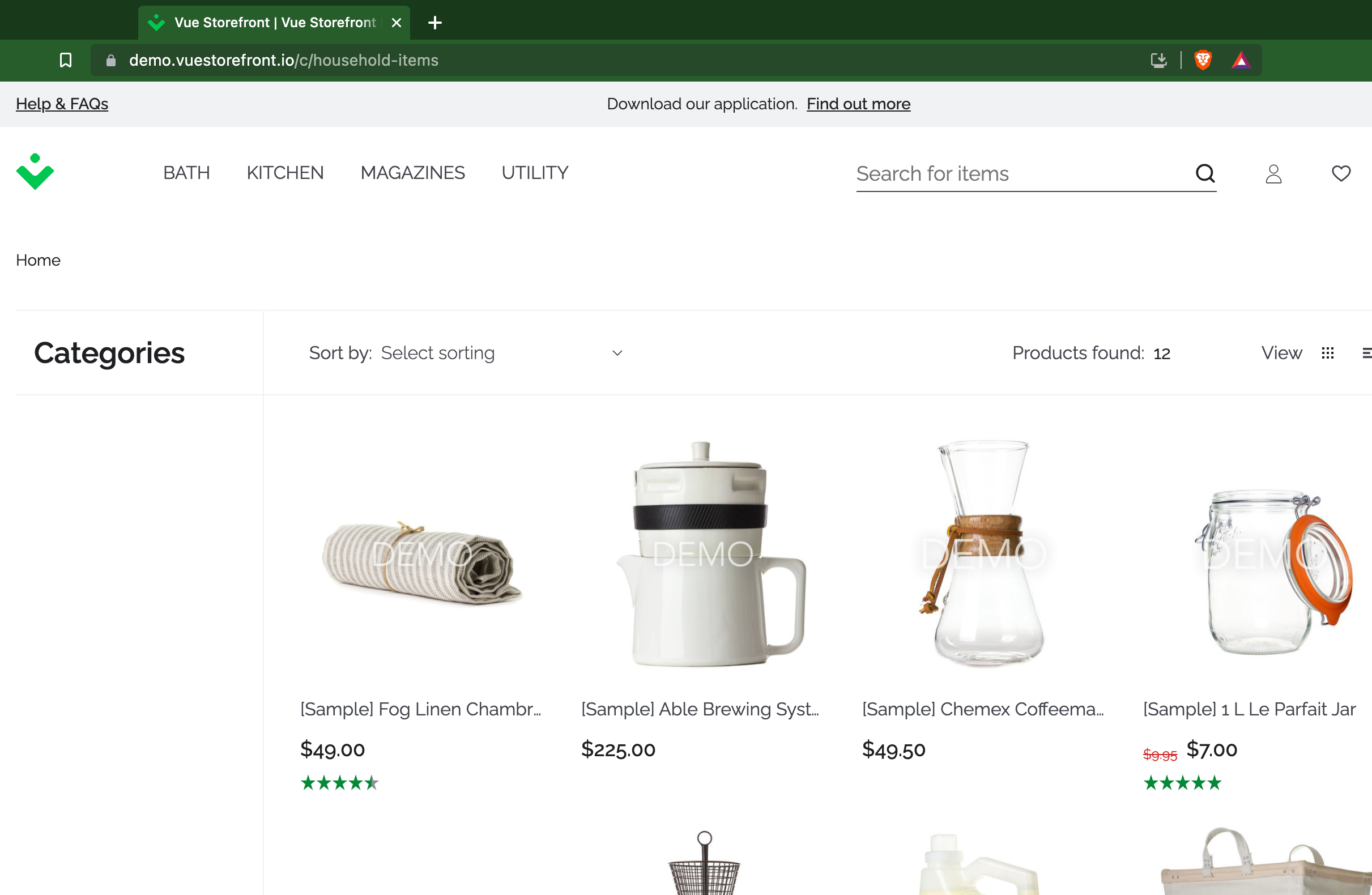Click the sorting dropdown chevron arrow
Viewport: 1372px width, 895px height.
click(x=617, y=353)
